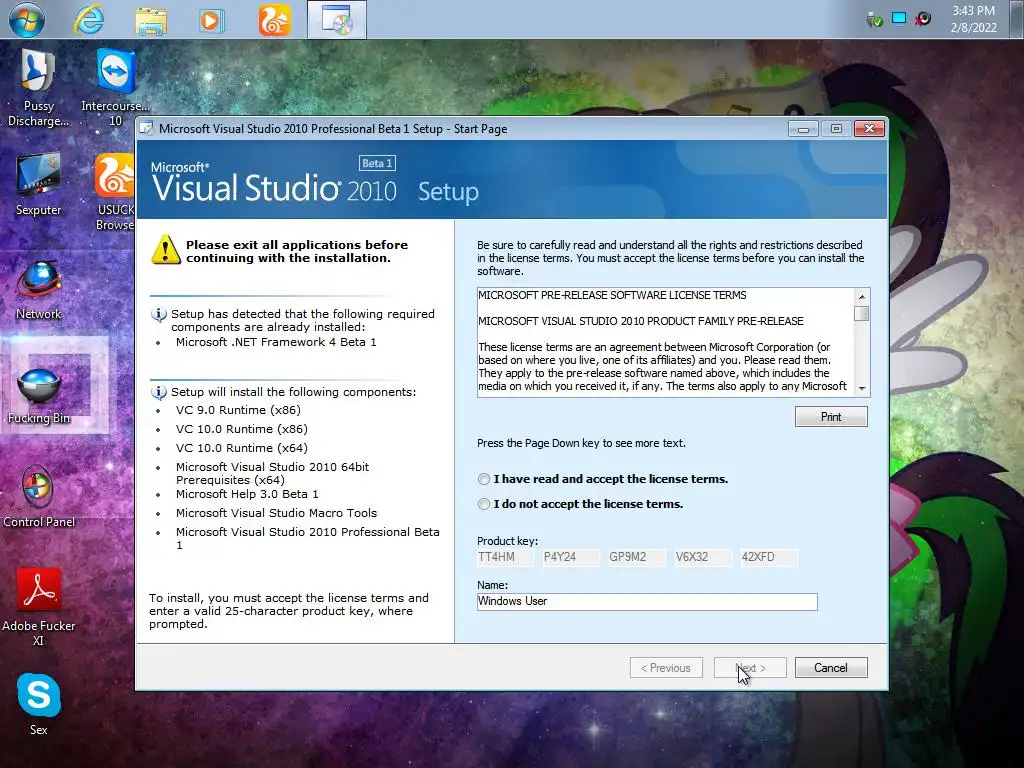1024x768 pixels.
Task: Click 'VC 9.0 Runtime (x86)' list item
Action: tap(238, 410)
